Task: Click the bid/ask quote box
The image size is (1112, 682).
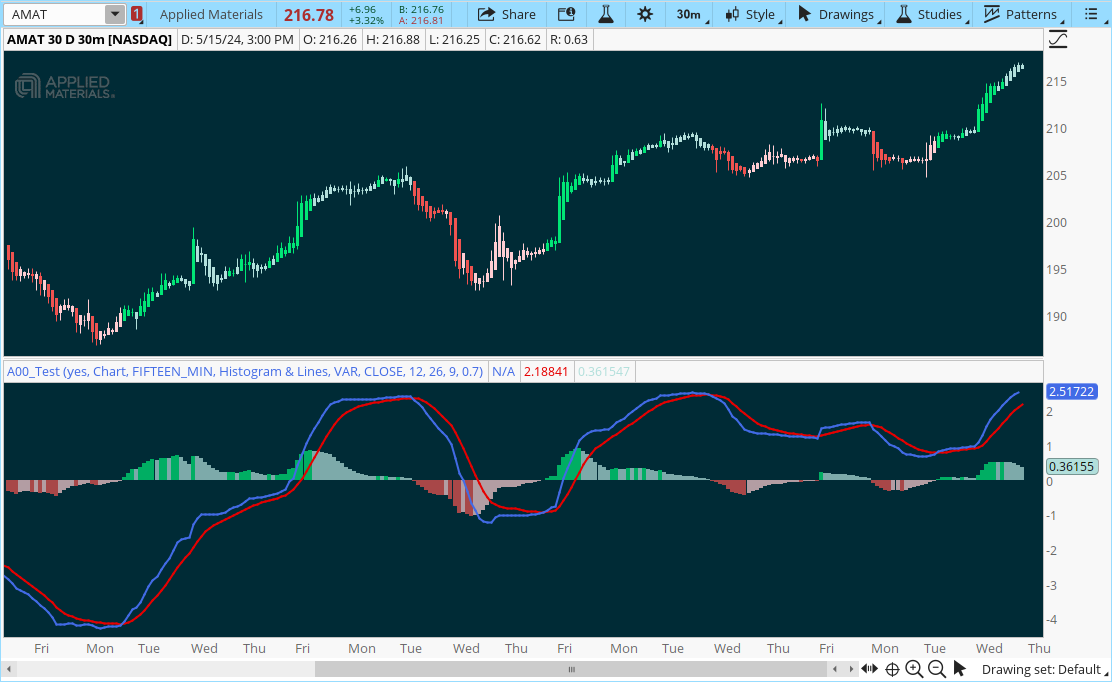Action: pyautogui.click(x=421, y=14)
